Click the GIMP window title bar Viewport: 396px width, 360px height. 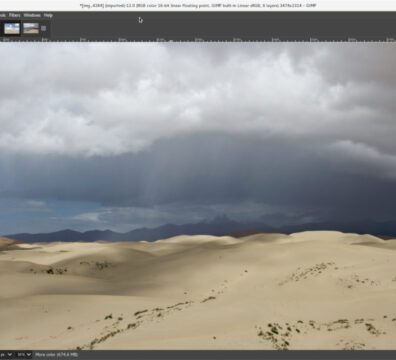point(198,5)
